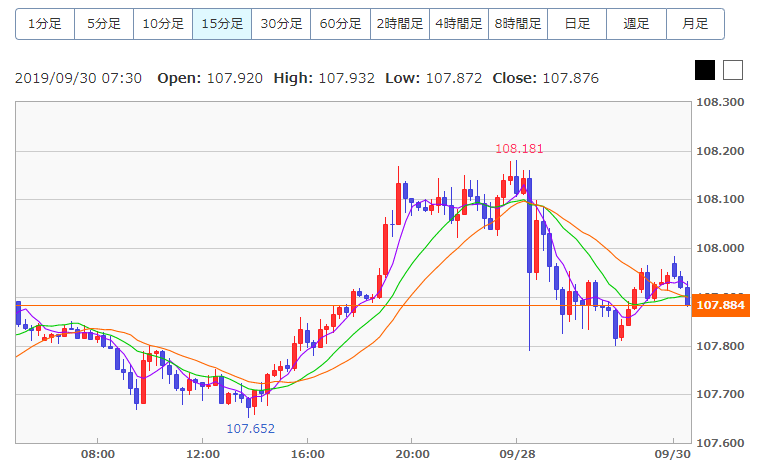Choose the 10分足 chart interval
The height and width of the screenshot is (470, 763).
coord(163,23)
